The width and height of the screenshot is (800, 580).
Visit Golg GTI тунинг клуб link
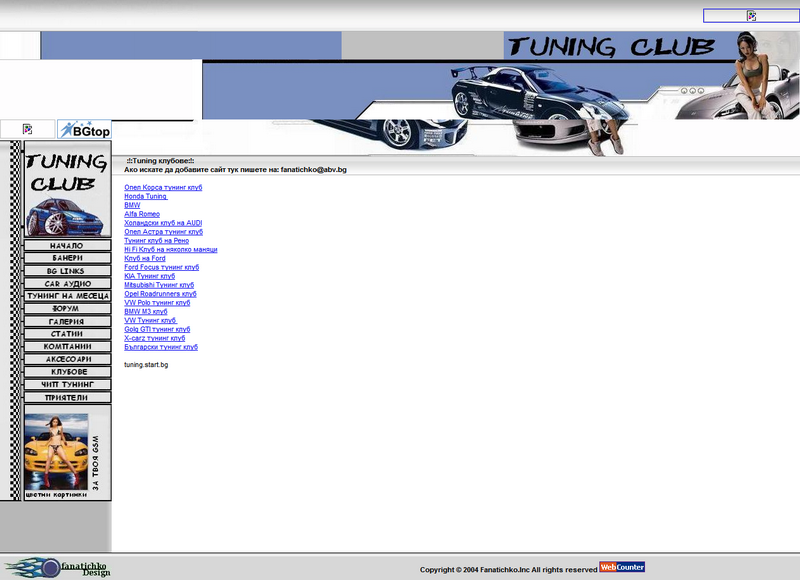coord(157,330)
